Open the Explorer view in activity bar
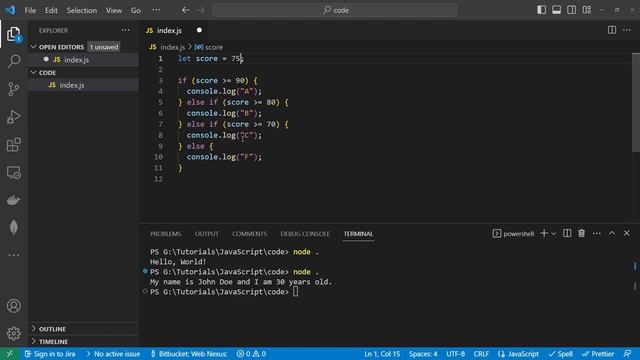The image size is (640, 360). point(13,34)
